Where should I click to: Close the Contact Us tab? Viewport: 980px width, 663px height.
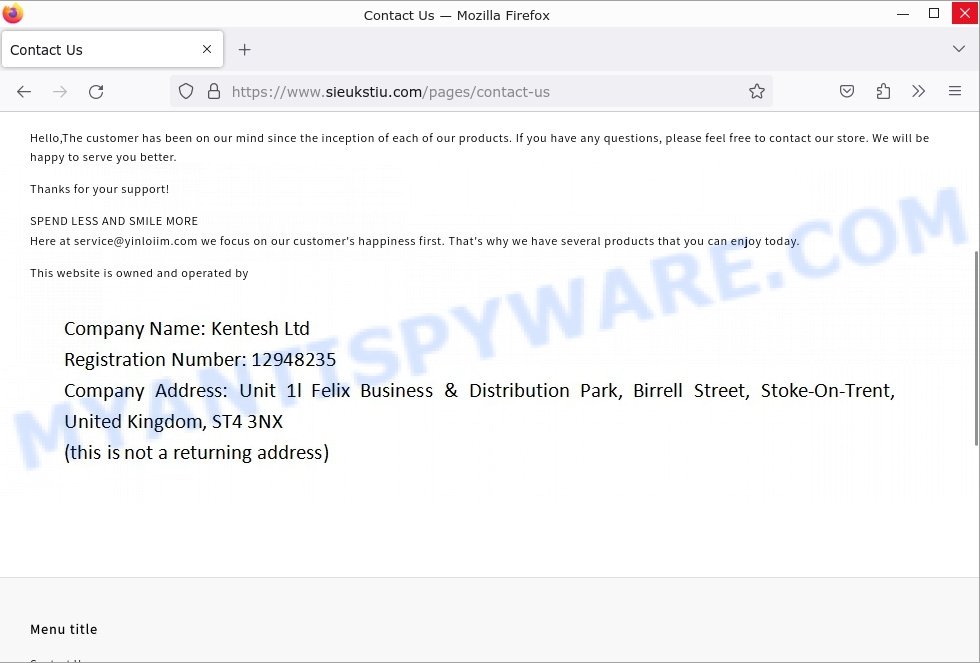[207, 49]
